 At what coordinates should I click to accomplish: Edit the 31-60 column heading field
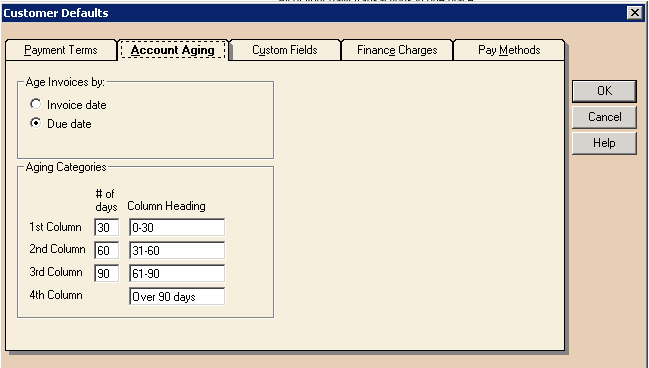pyautogui.click(x=177, y=250)
